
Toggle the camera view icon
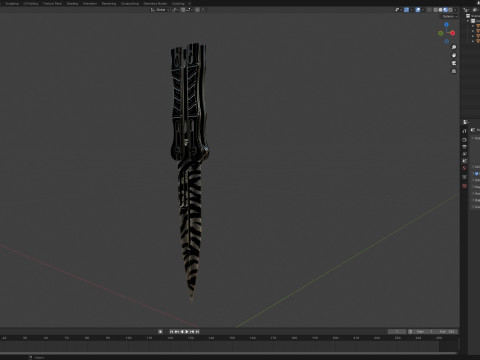point(454,63)
